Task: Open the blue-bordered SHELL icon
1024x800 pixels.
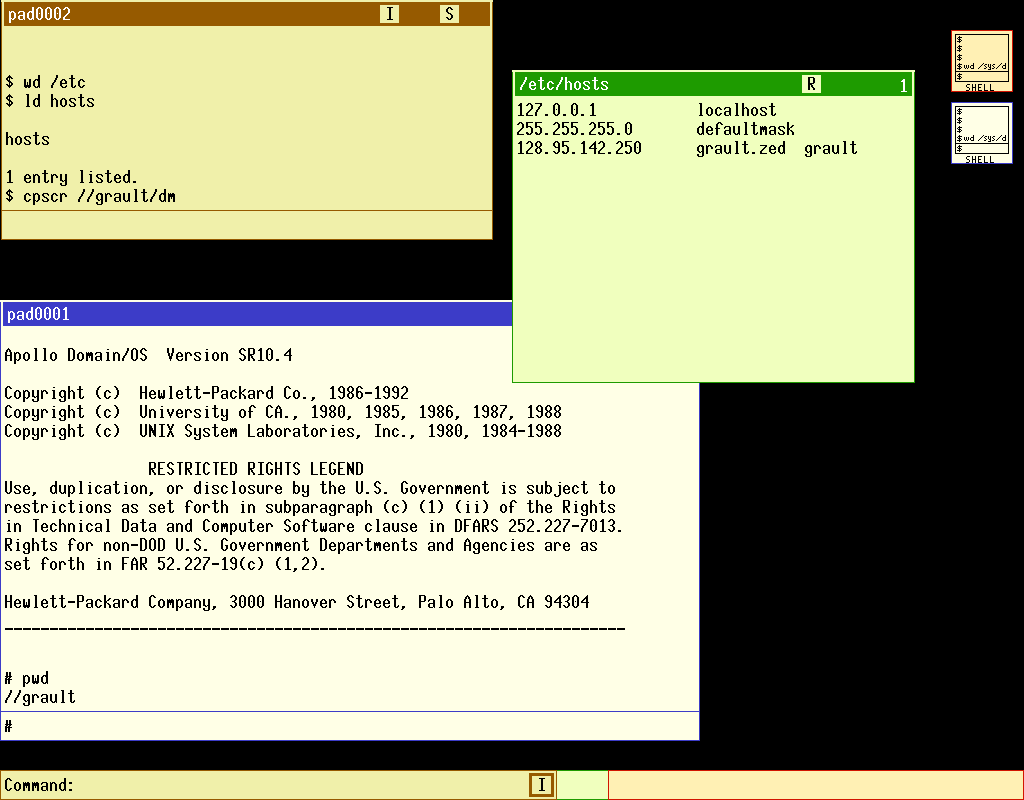Action: 982,133
